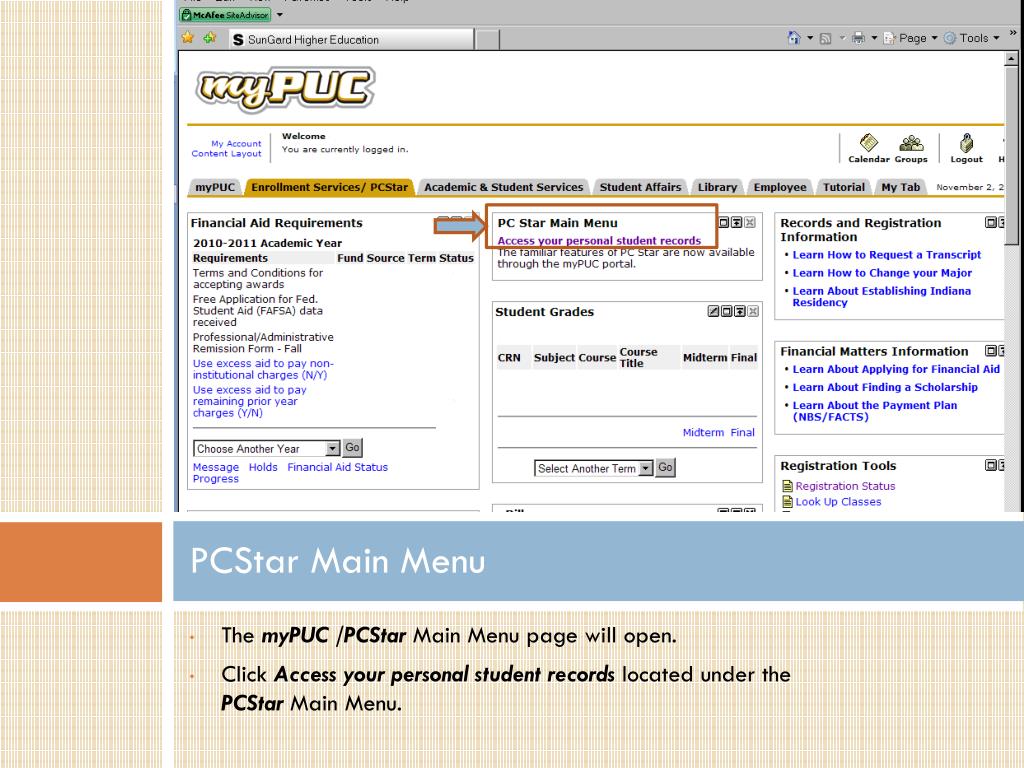Open the Registration Status link
The width and height of the screenshot is (1024, 768).
(845, 486)
